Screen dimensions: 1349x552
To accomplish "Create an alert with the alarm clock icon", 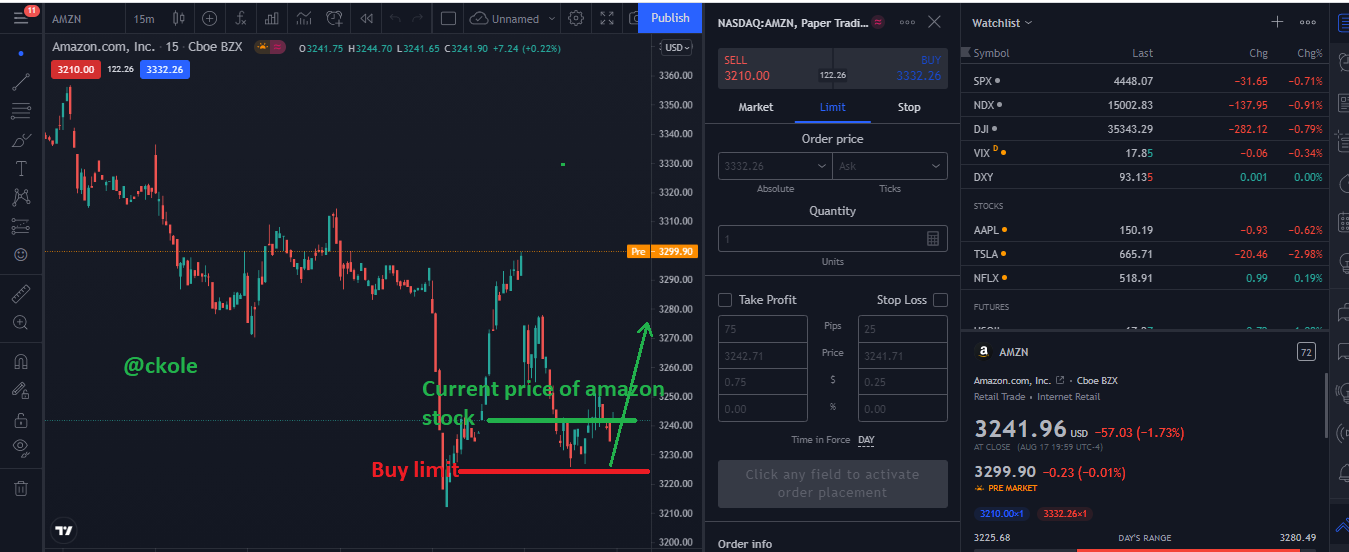I will click(335, 18).
